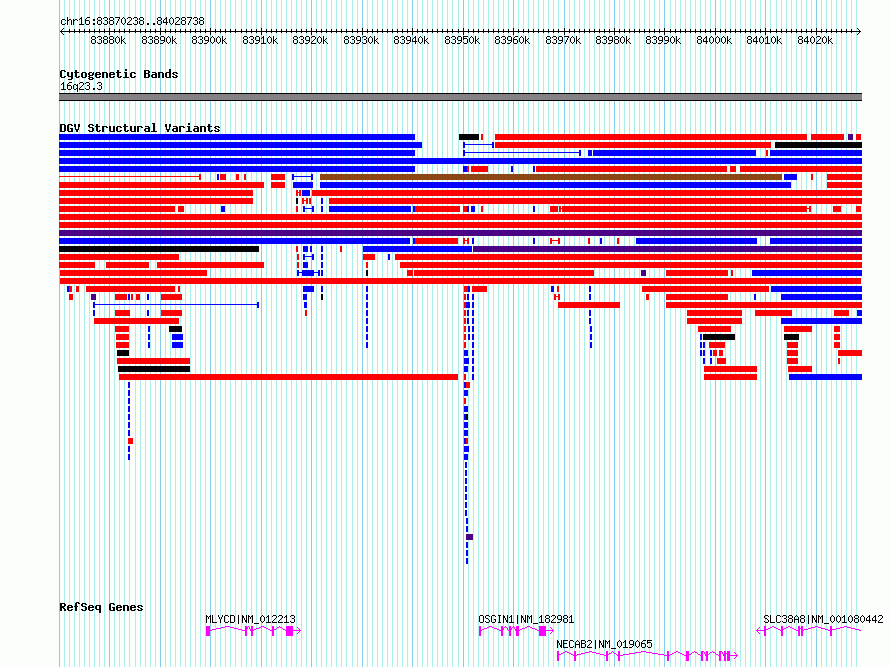This screenshot has width=890, height=667.
Task: Open the NECAB2|NM_019065 gene label
Action: [604, 644]
